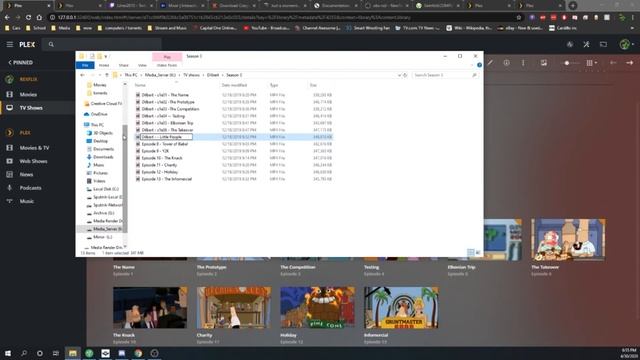Click the Plex edit pencil icon
640x360 pixels.
pyautogui.click(x=490, y=63)
